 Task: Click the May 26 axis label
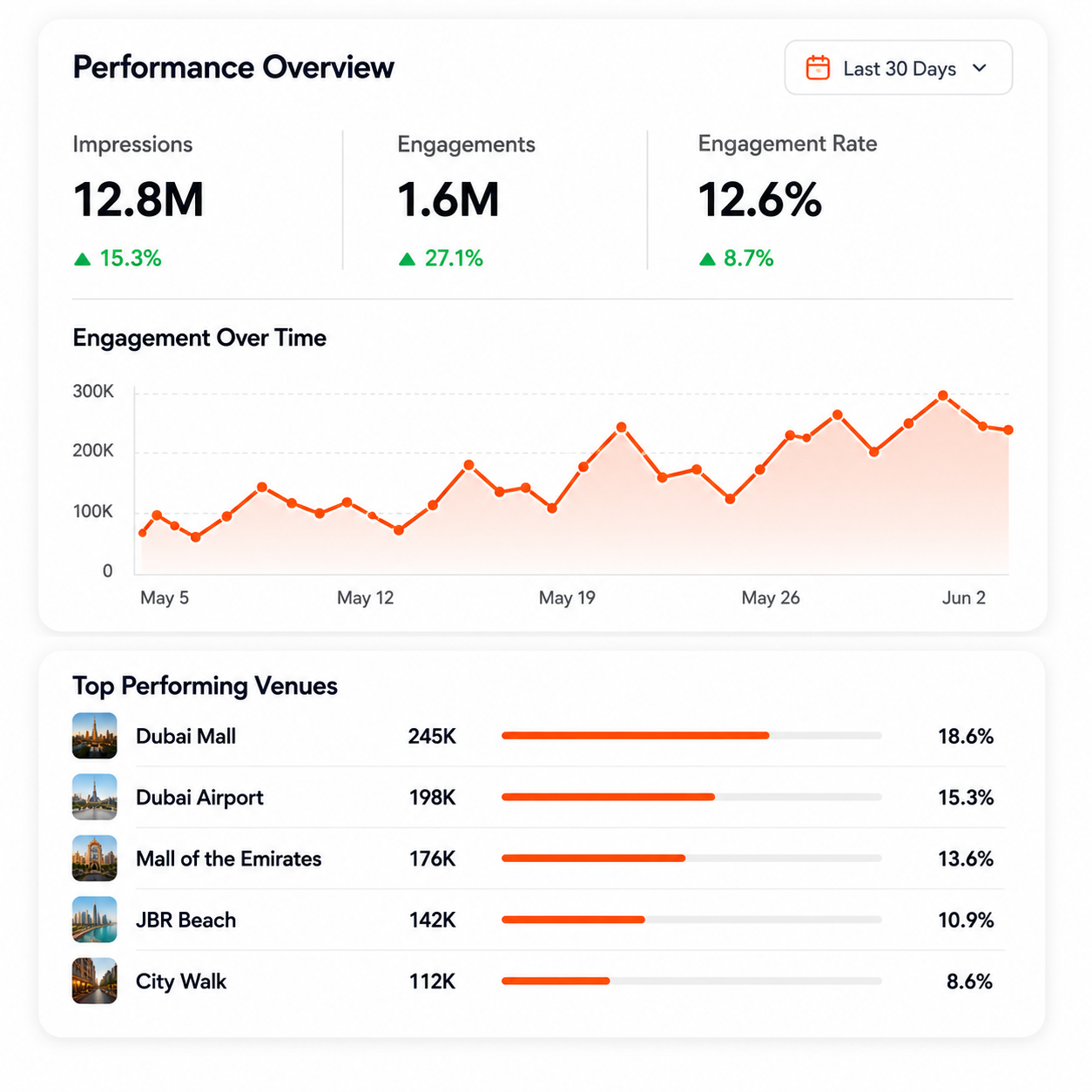coord(771,598)
